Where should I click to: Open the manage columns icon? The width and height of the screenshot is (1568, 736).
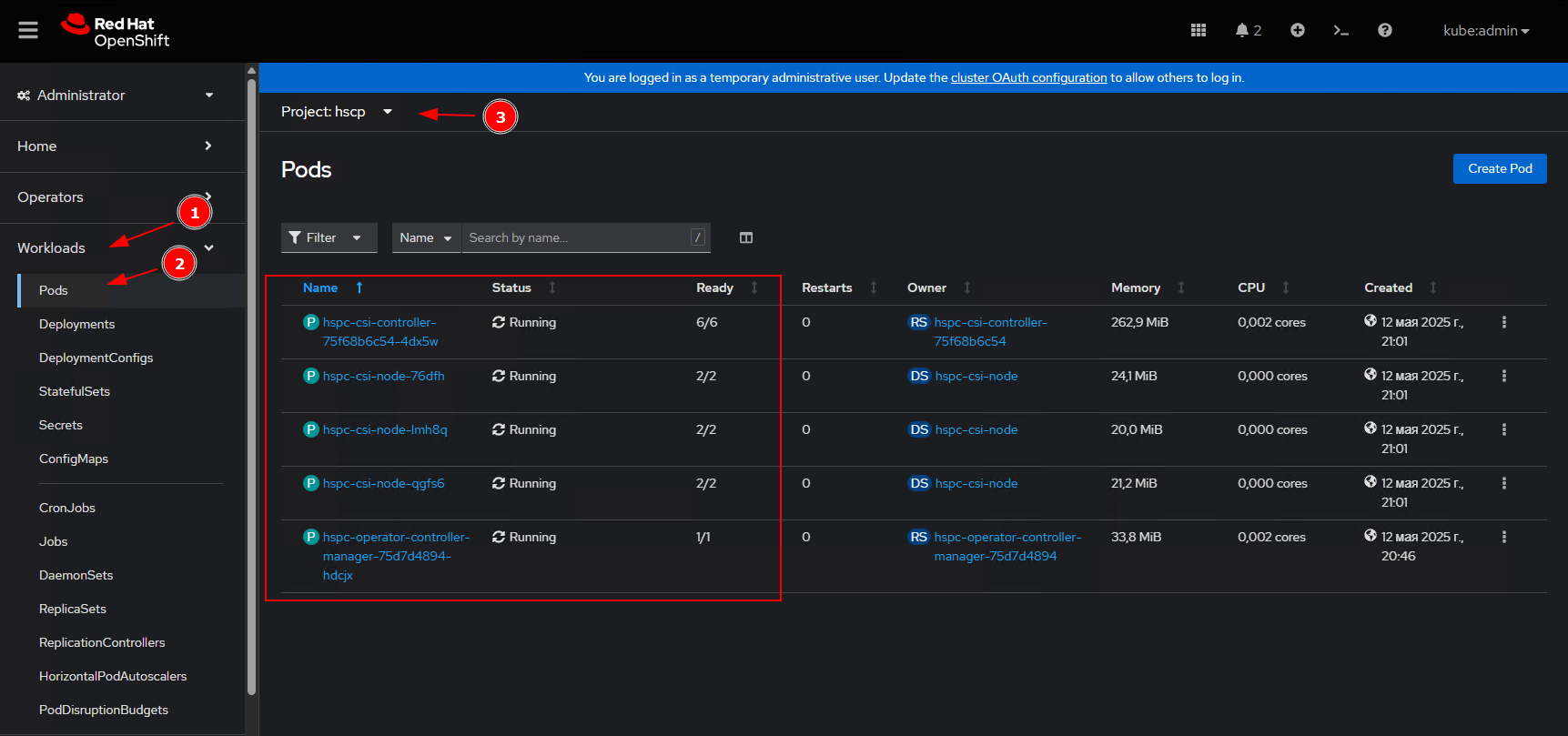746,237
